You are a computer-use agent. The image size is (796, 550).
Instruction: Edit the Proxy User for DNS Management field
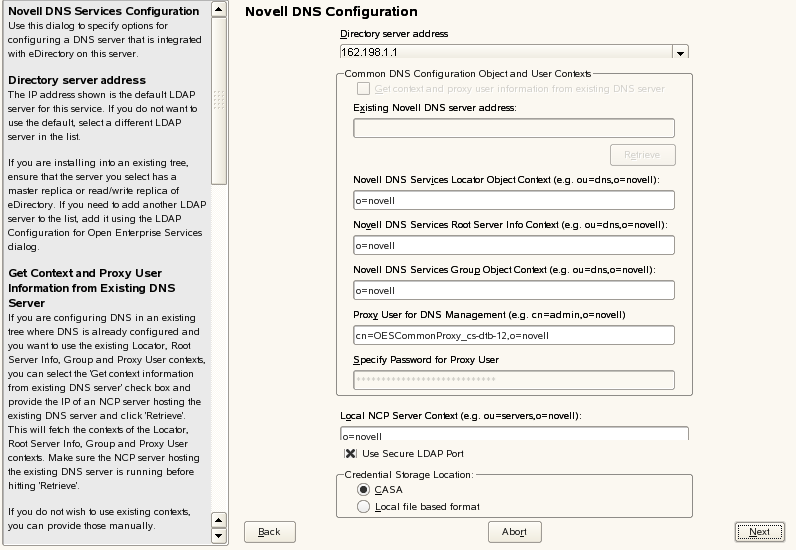tap(514, 335)
